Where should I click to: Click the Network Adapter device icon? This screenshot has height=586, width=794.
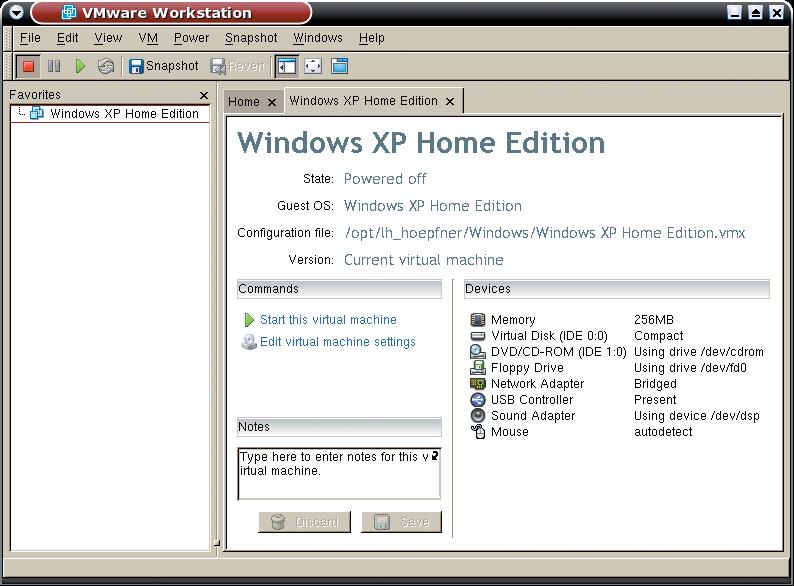click(478, 383)
